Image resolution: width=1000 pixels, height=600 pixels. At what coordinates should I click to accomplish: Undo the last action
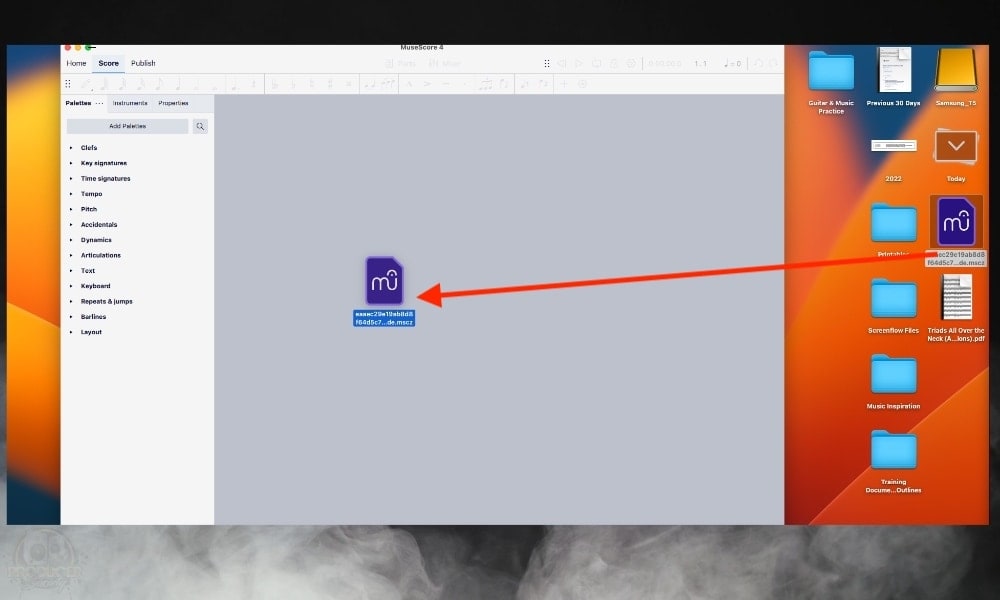(x=758, y=64)
